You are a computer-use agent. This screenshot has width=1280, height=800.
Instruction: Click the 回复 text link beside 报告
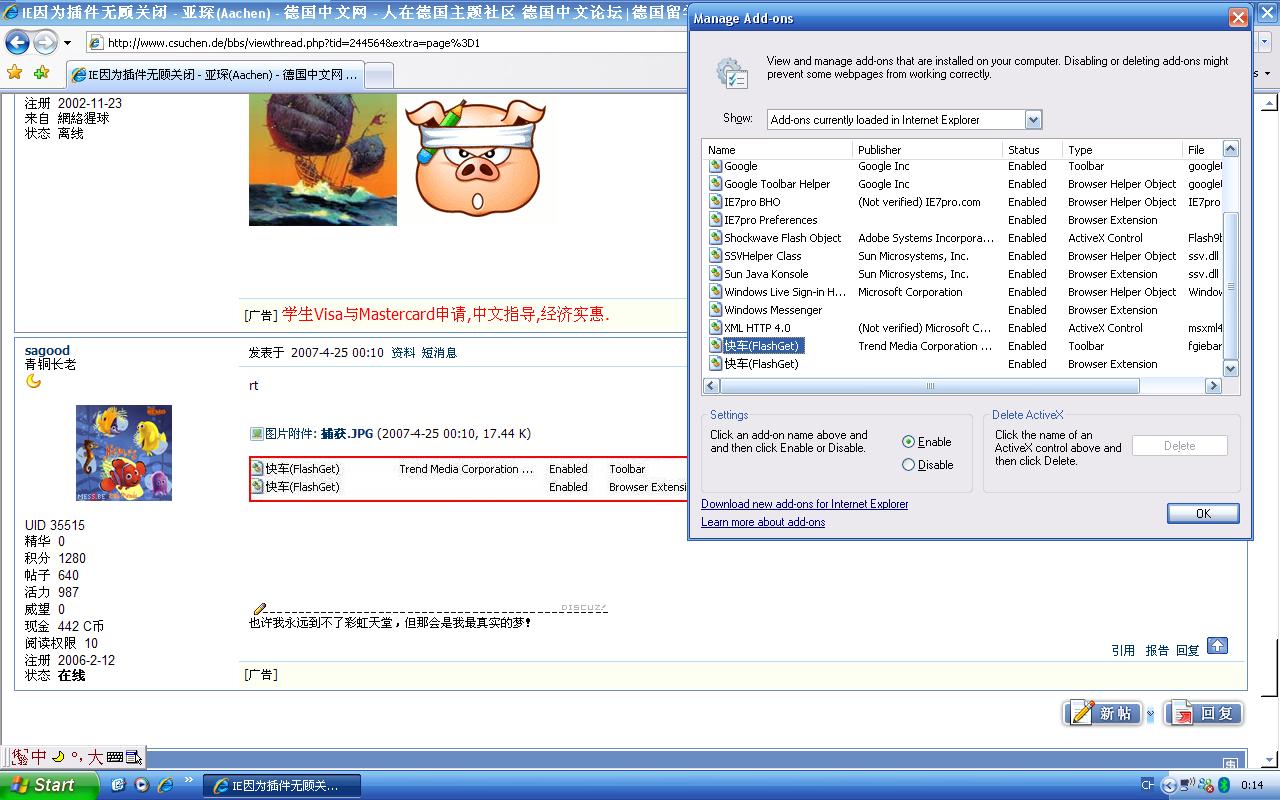[x=1188, y=650]
